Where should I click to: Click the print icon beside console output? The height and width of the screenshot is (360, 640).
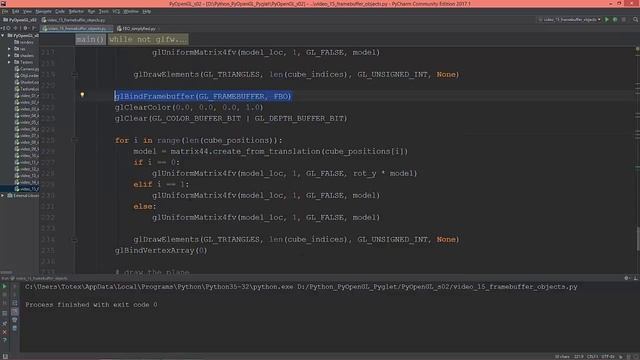[x=14, y=320]
